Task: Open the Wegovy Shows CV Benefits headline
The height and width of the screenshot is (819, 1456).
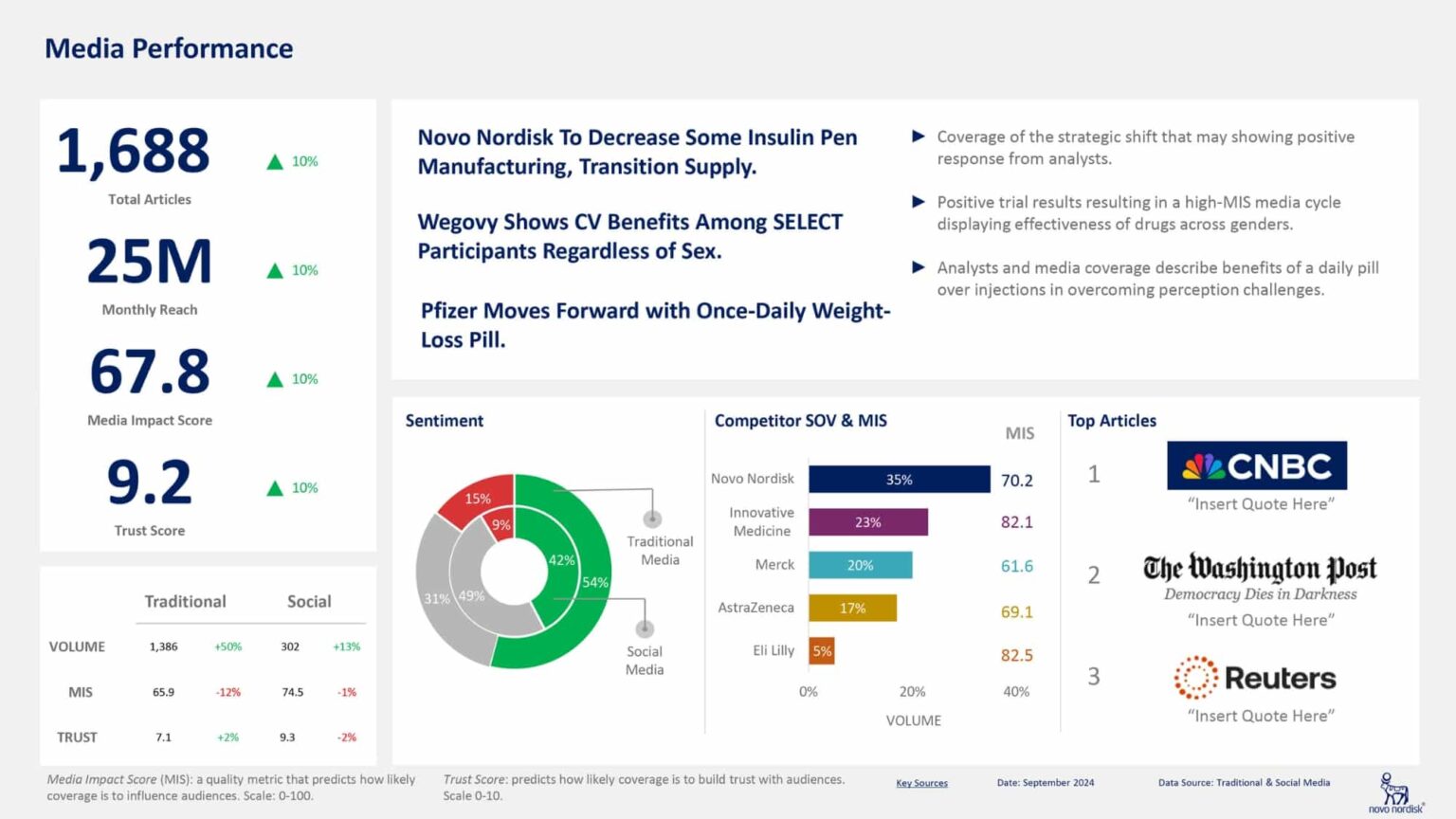Action: coord(629,236)
